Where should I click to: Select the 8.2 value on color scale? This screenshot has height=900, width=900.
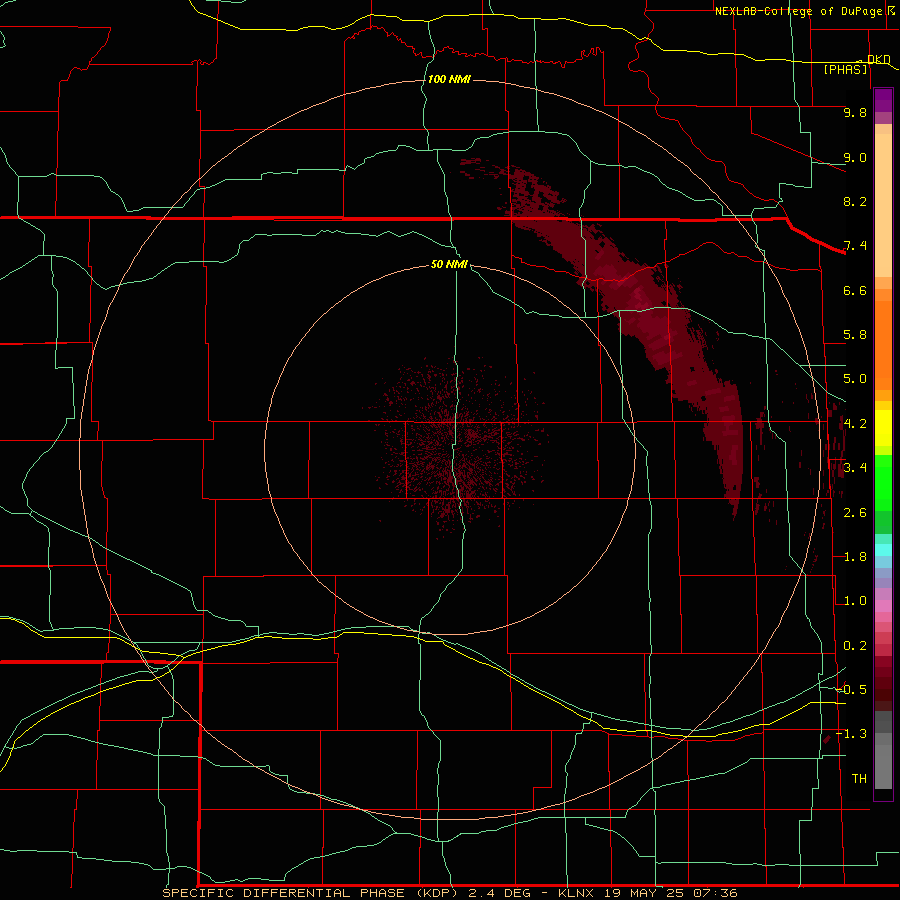855,201
